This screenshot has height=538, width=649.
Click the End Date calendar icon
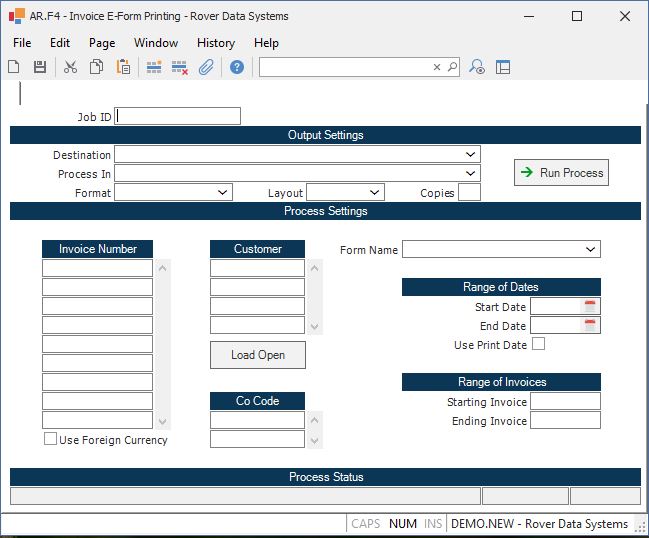[x=590, y=326]
